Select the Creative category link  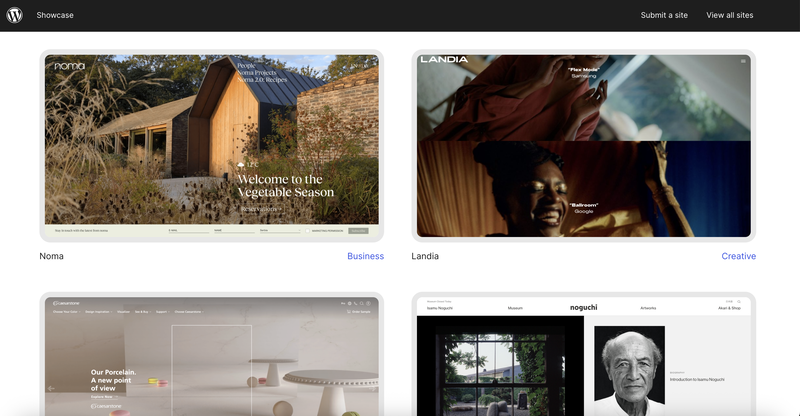pyautogui.click(x=738, y=256)
